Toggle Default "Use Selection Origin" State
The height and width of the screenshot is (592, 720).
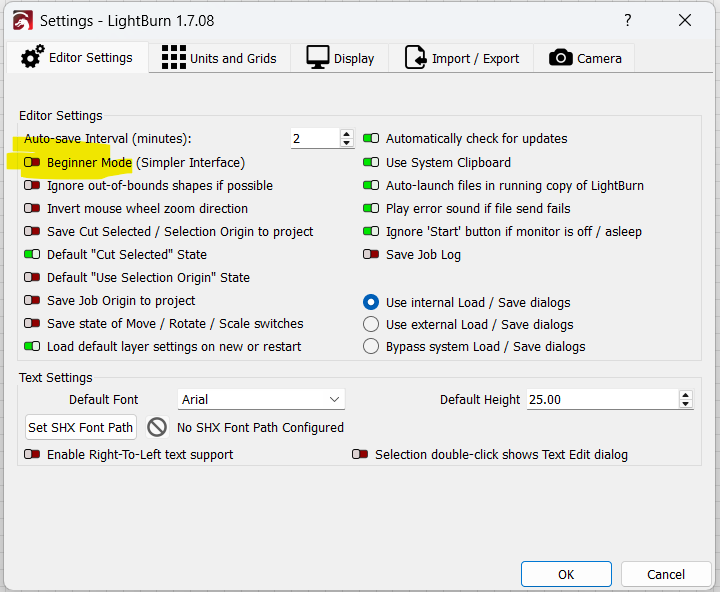32,277
